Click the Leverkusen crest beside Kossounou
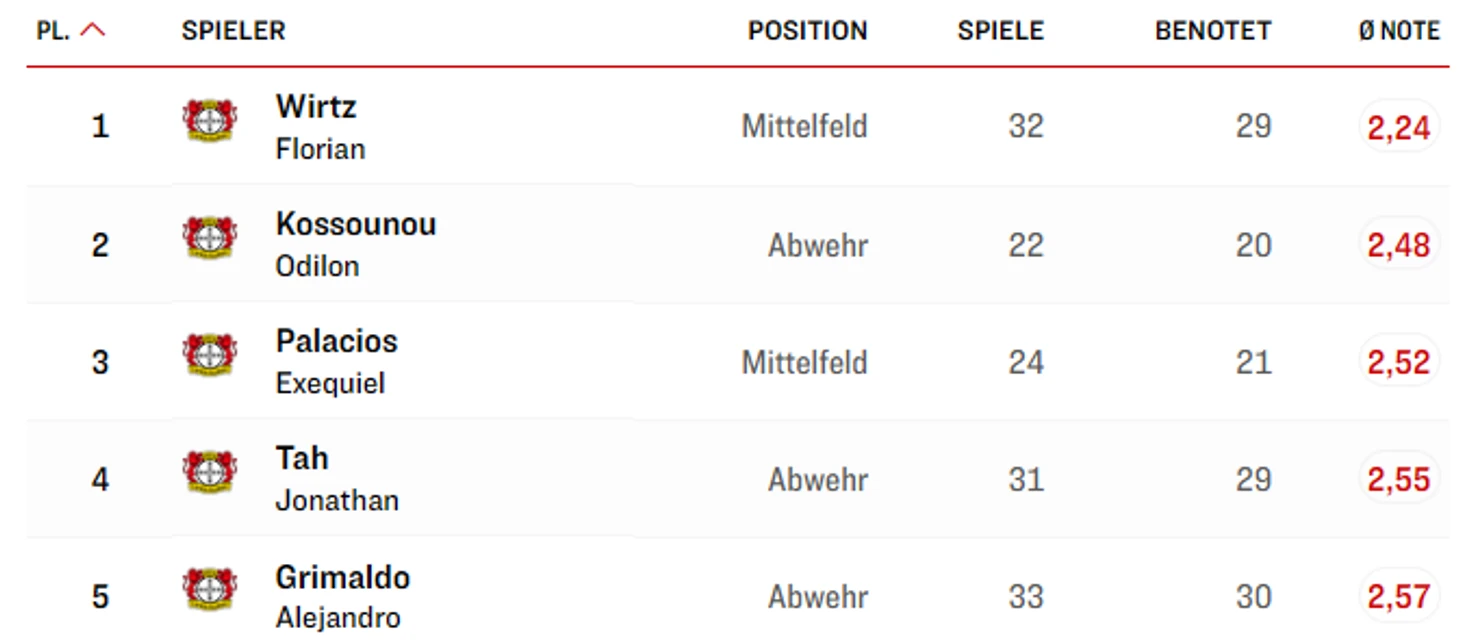 coord(210,238)
